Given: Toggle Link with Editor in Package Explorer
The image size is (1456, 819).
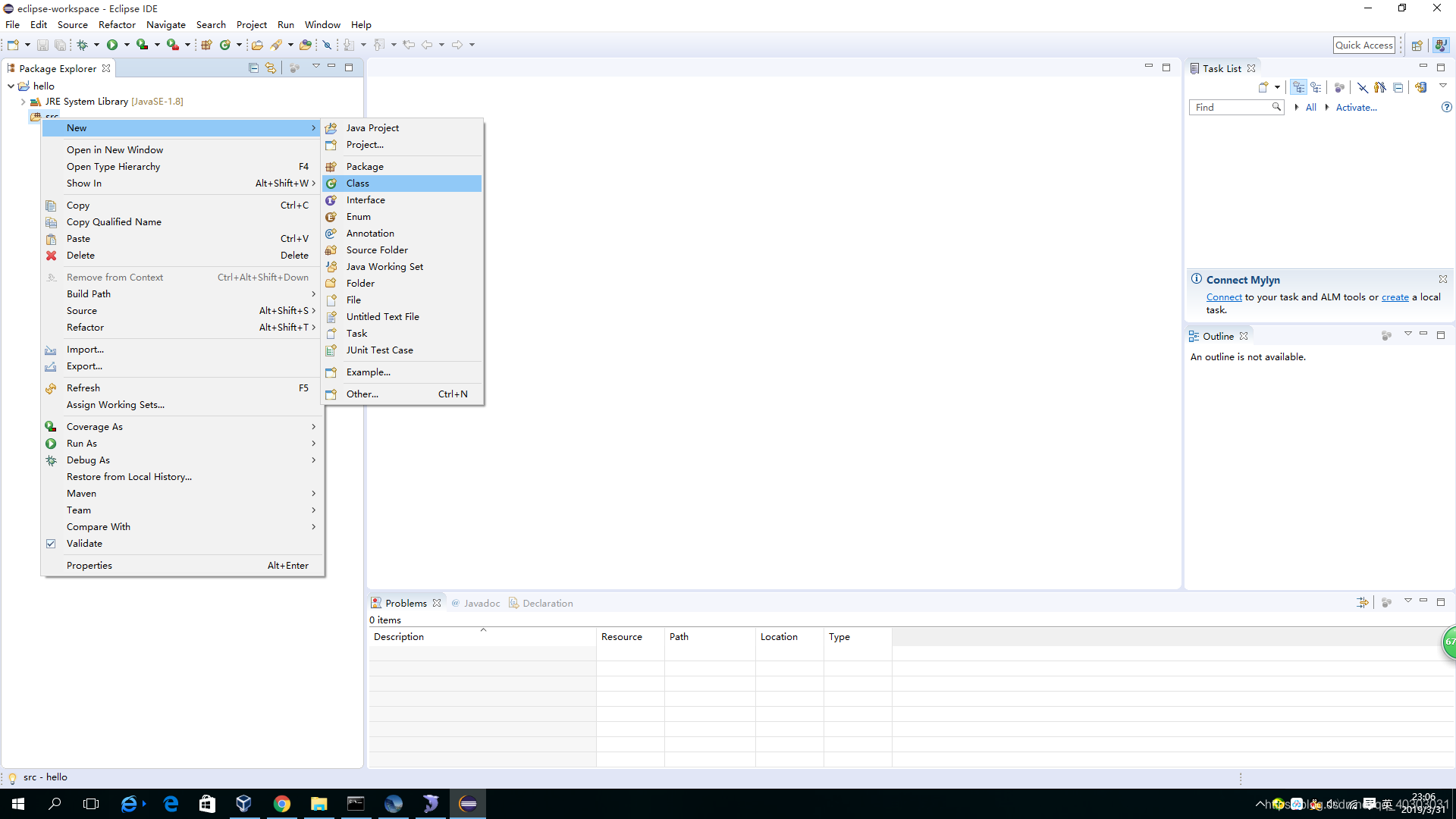Looking at the screenshot, I should pos(271,67).
